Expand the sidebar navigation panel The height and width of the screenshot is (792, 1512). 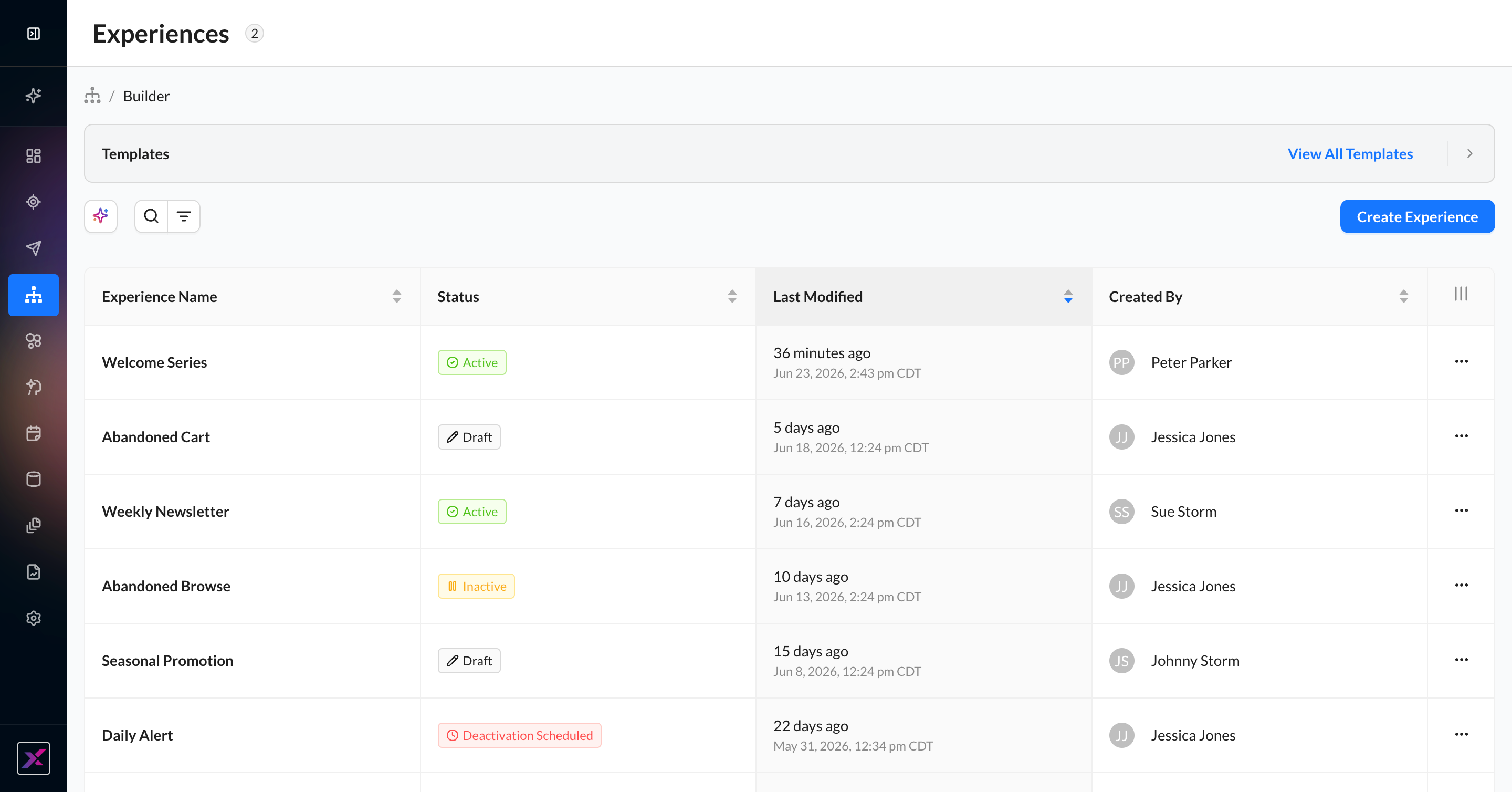(x=34, y=34)
